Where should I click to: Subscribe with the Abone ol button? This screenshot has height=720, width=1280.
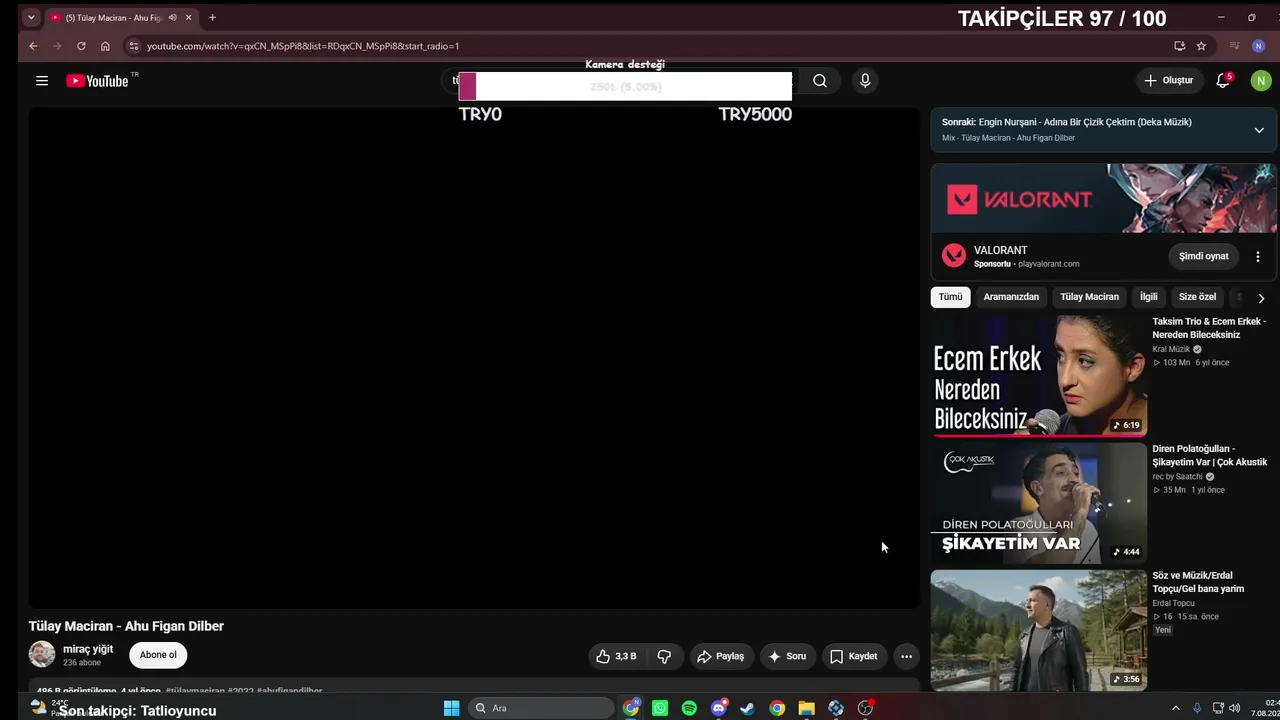[158, 655]
